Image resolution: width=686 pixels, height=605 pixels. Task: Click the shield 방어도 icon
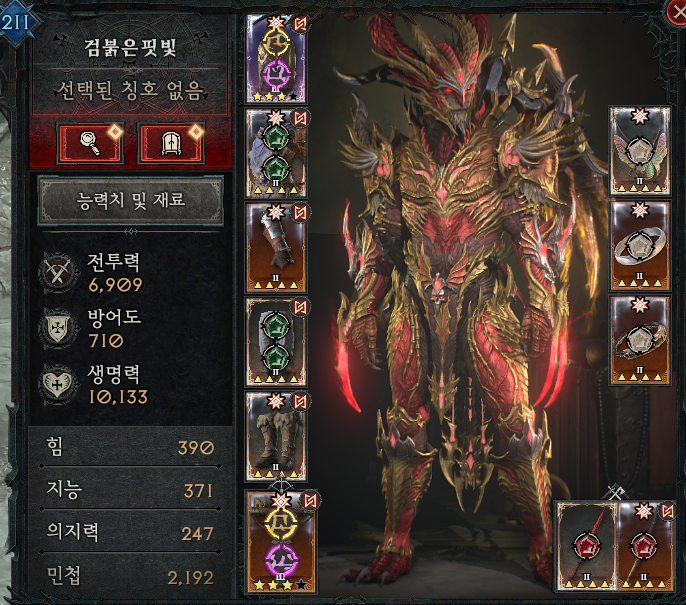click(58, 328)
